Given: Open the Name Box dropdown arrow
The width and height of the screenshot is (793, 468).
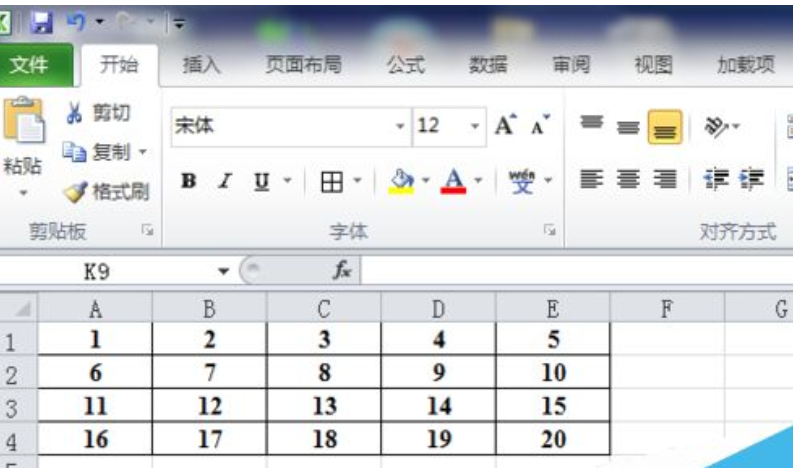Looking at the screenshot, I should (x=224, y=272).
